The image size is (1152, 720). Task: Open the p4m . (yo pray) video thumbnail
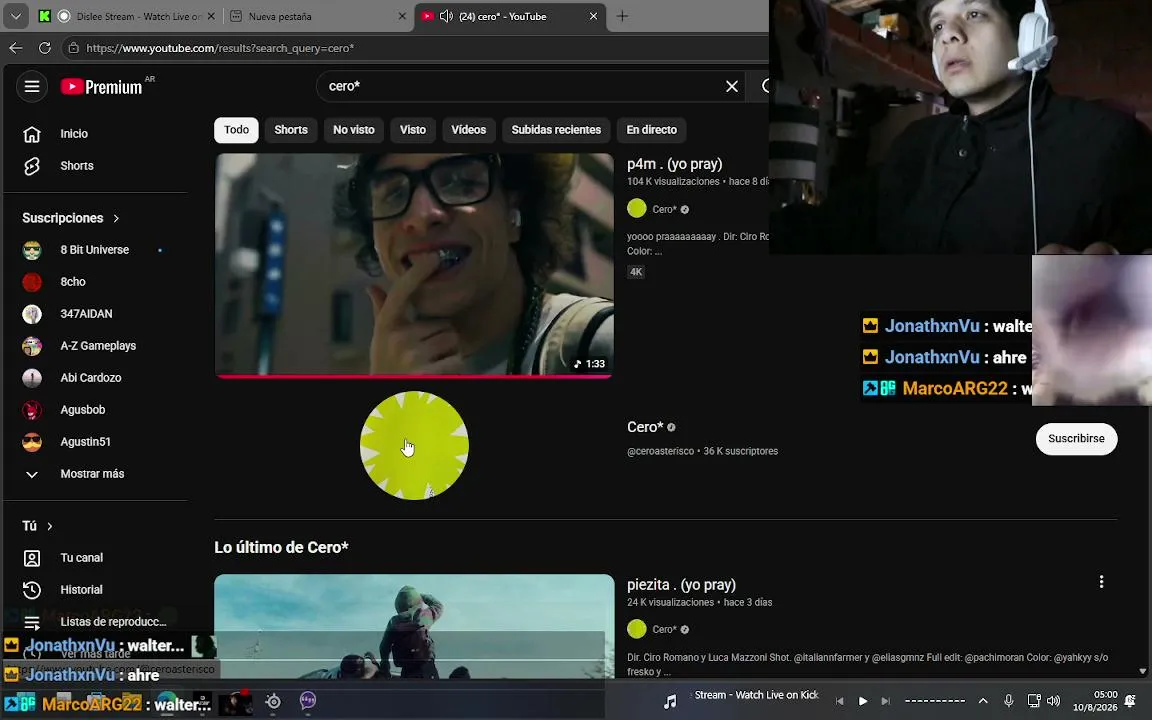pos(414,265)
